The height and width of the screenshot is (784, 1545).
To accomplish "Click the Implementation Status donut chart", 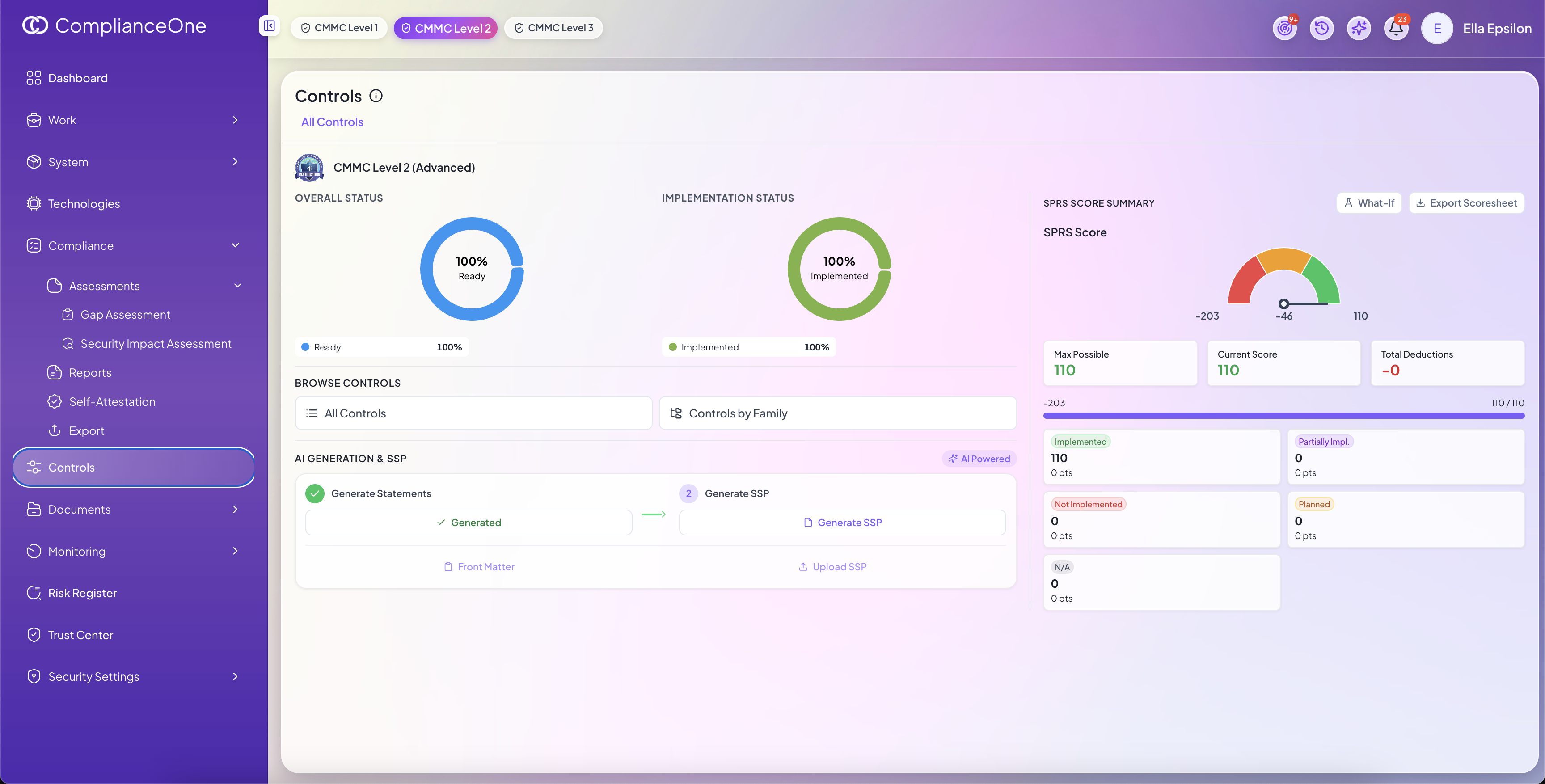I will coord(839,269).
